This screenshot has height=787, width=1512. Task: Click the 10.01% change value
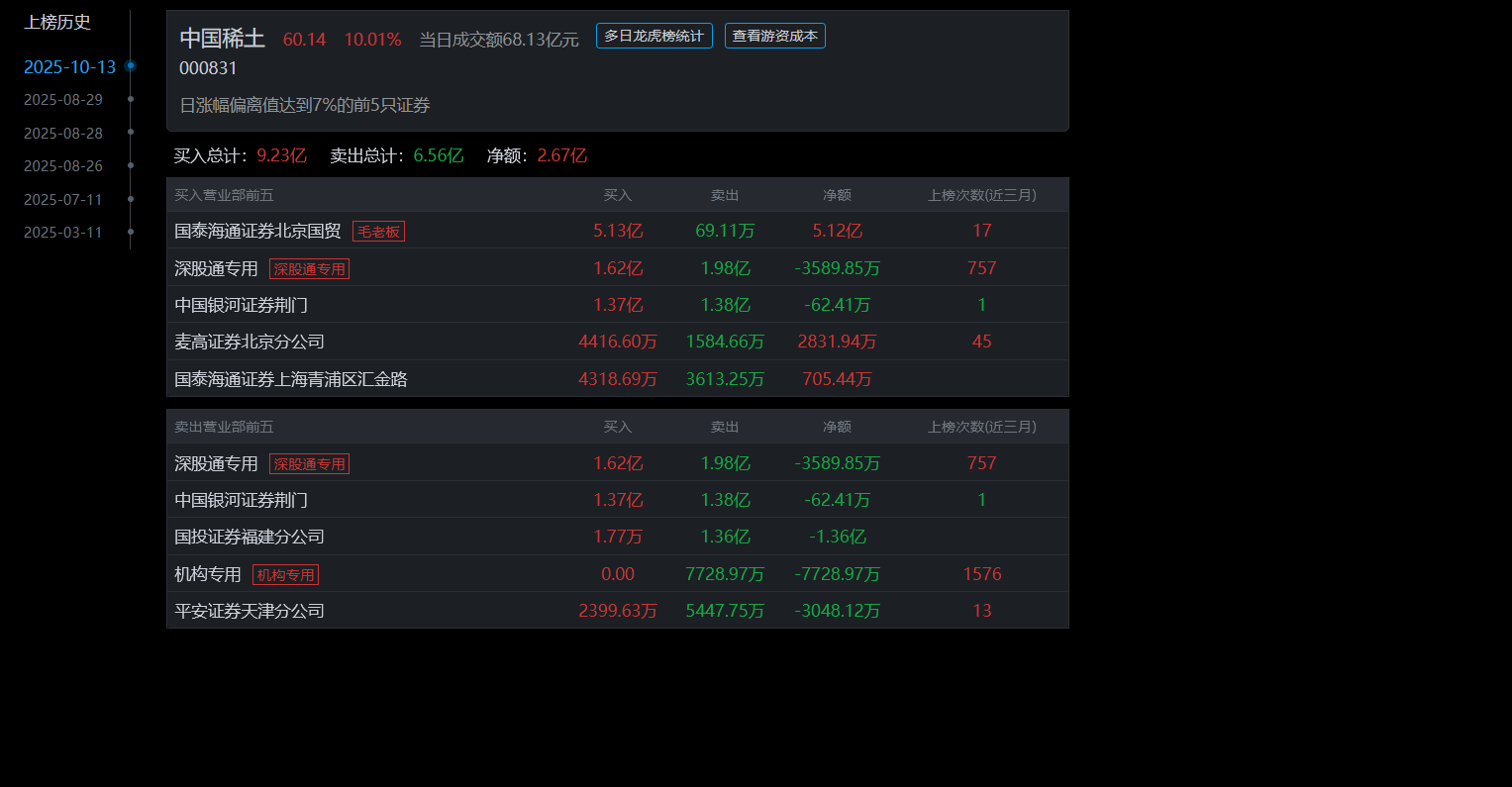tap(372, 40)
